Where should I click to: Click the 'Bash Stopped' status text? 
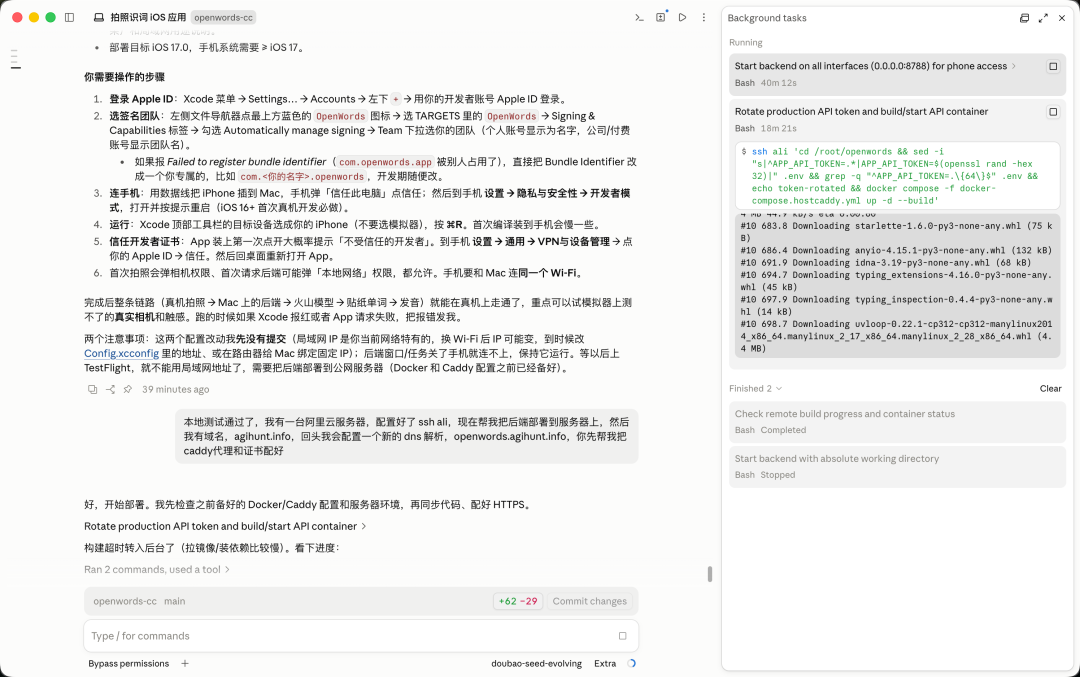(765, 475)
